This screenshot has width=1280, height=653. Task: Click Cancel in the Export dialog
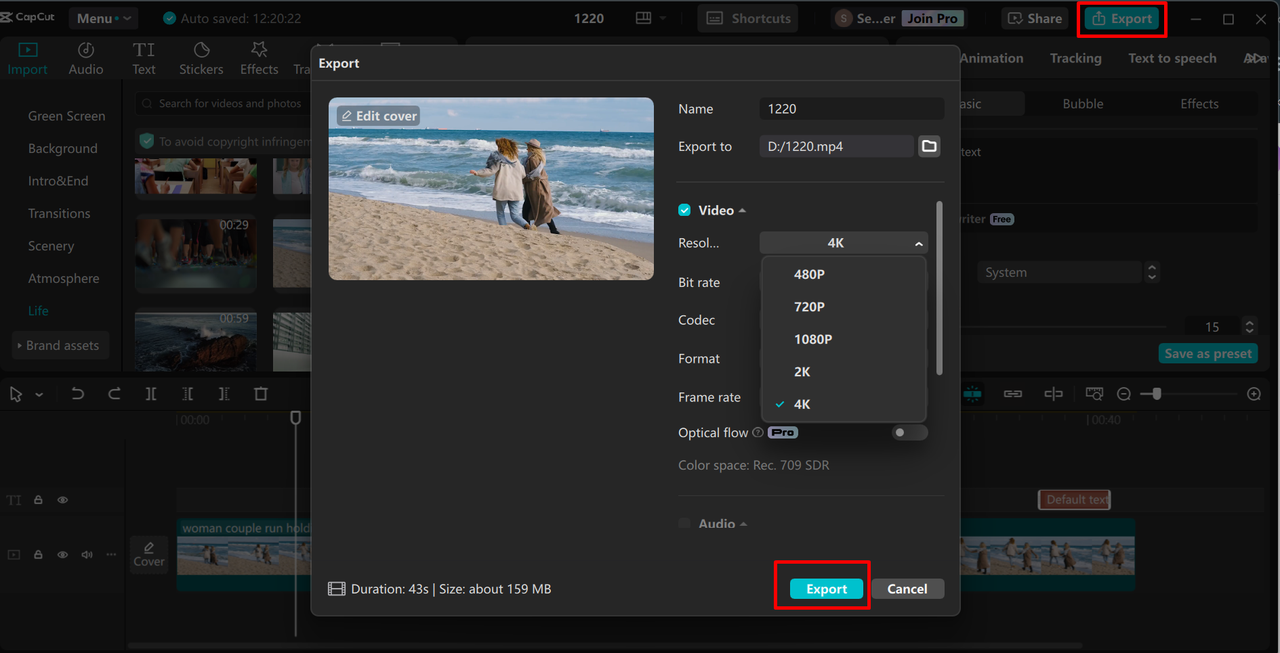907,589
